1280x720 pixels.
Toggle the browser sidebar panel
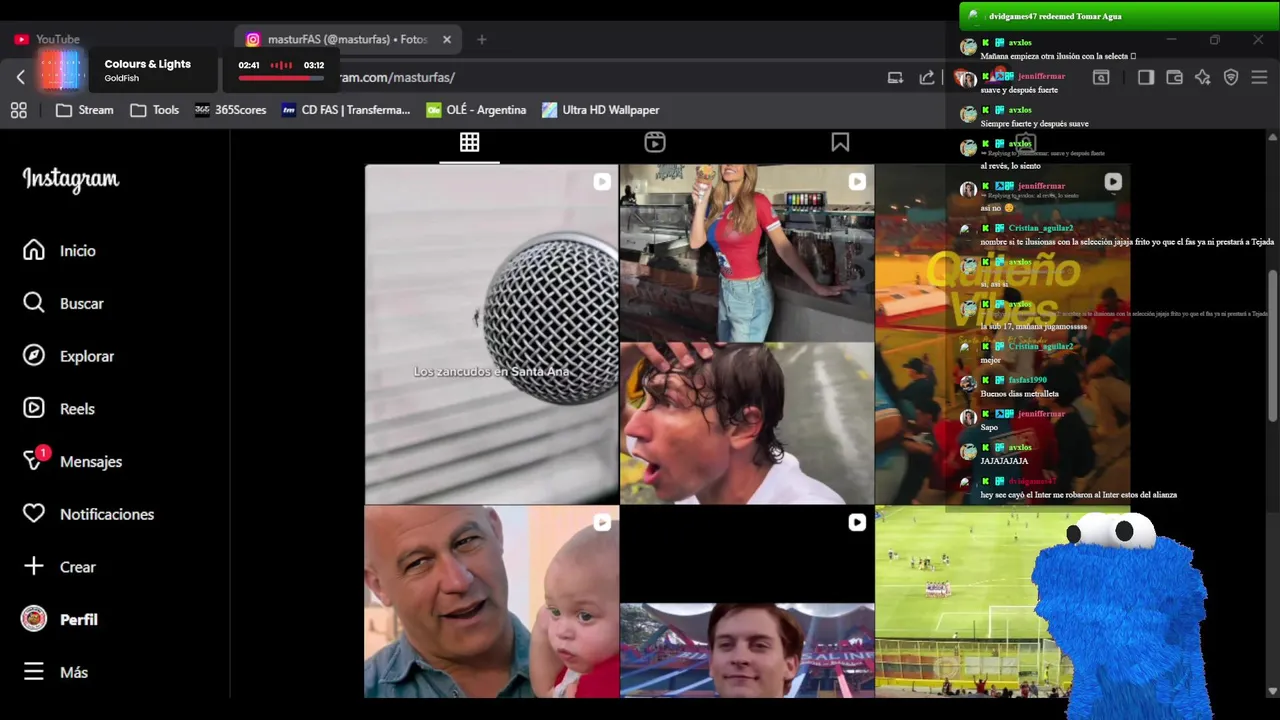click(x=1146, y=78)
